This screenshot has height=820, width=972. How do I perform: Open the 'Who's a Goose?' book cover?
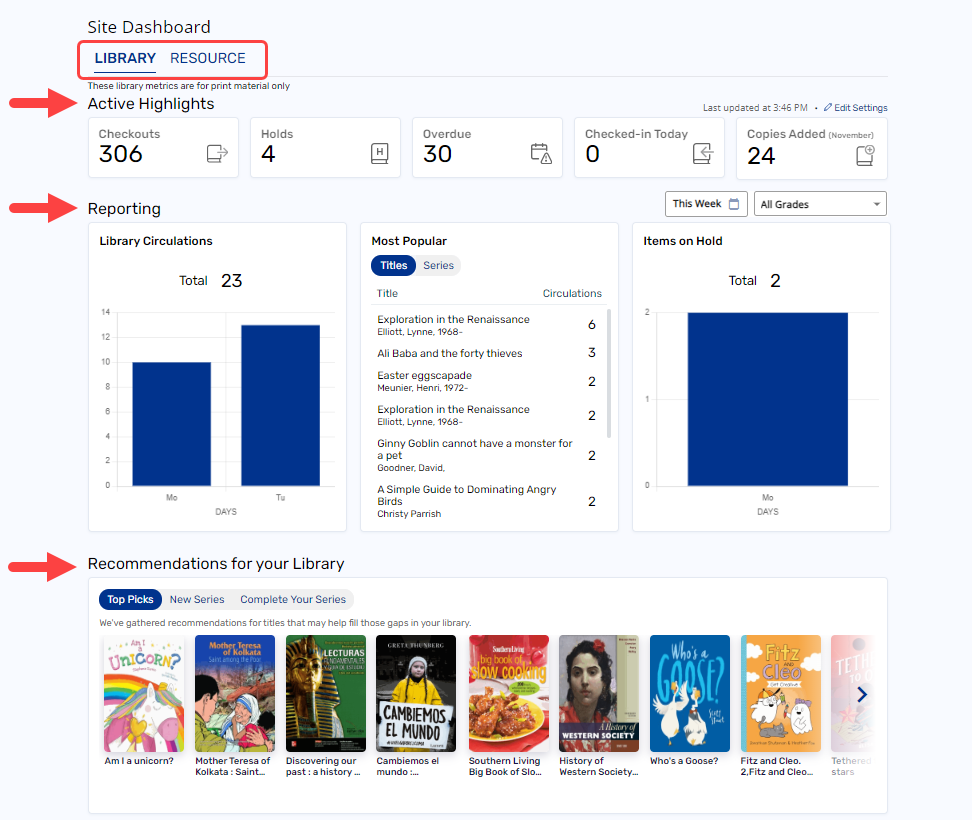coord(689,693)
